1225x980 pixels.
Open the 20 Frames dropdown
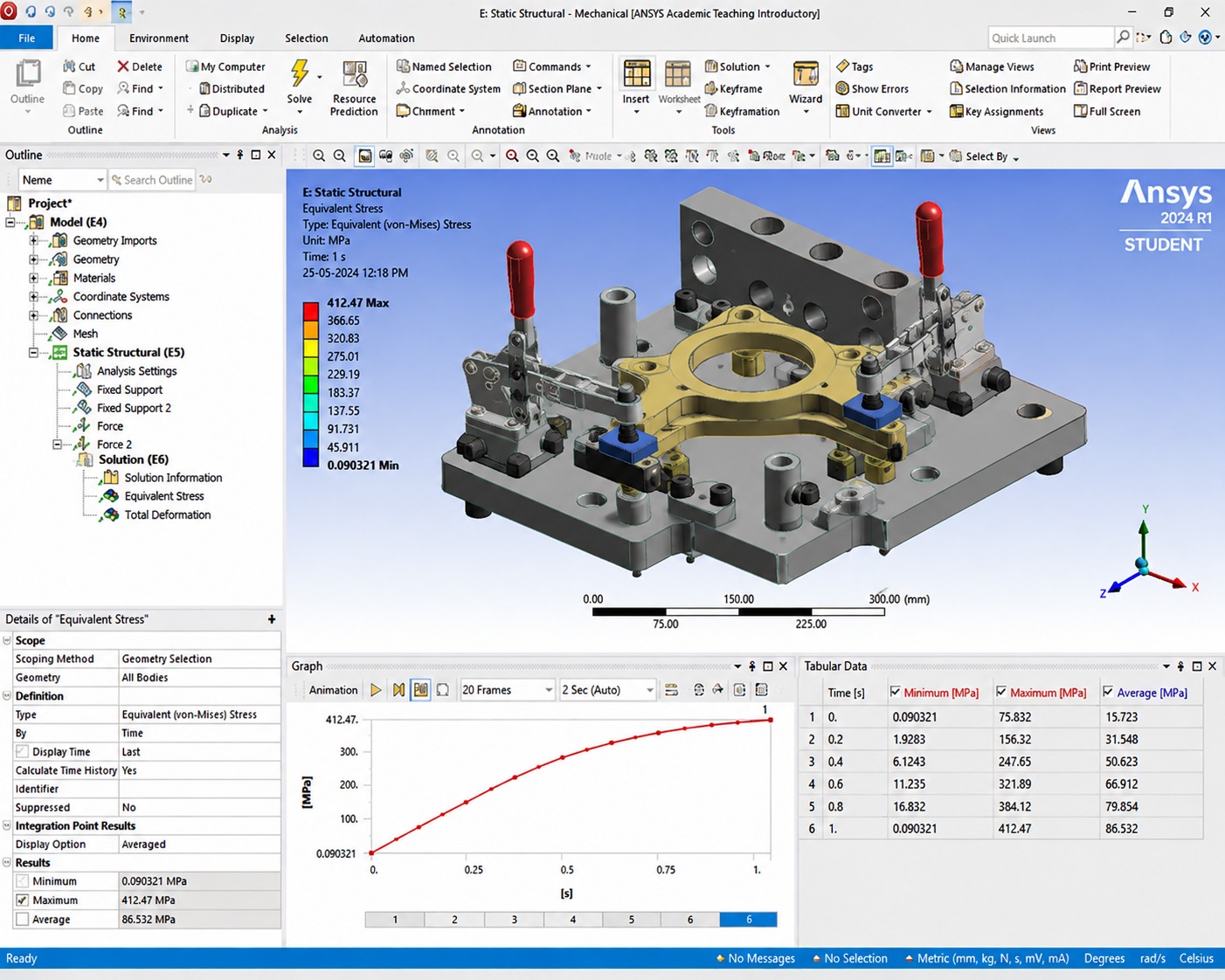(x=507, y=690)
